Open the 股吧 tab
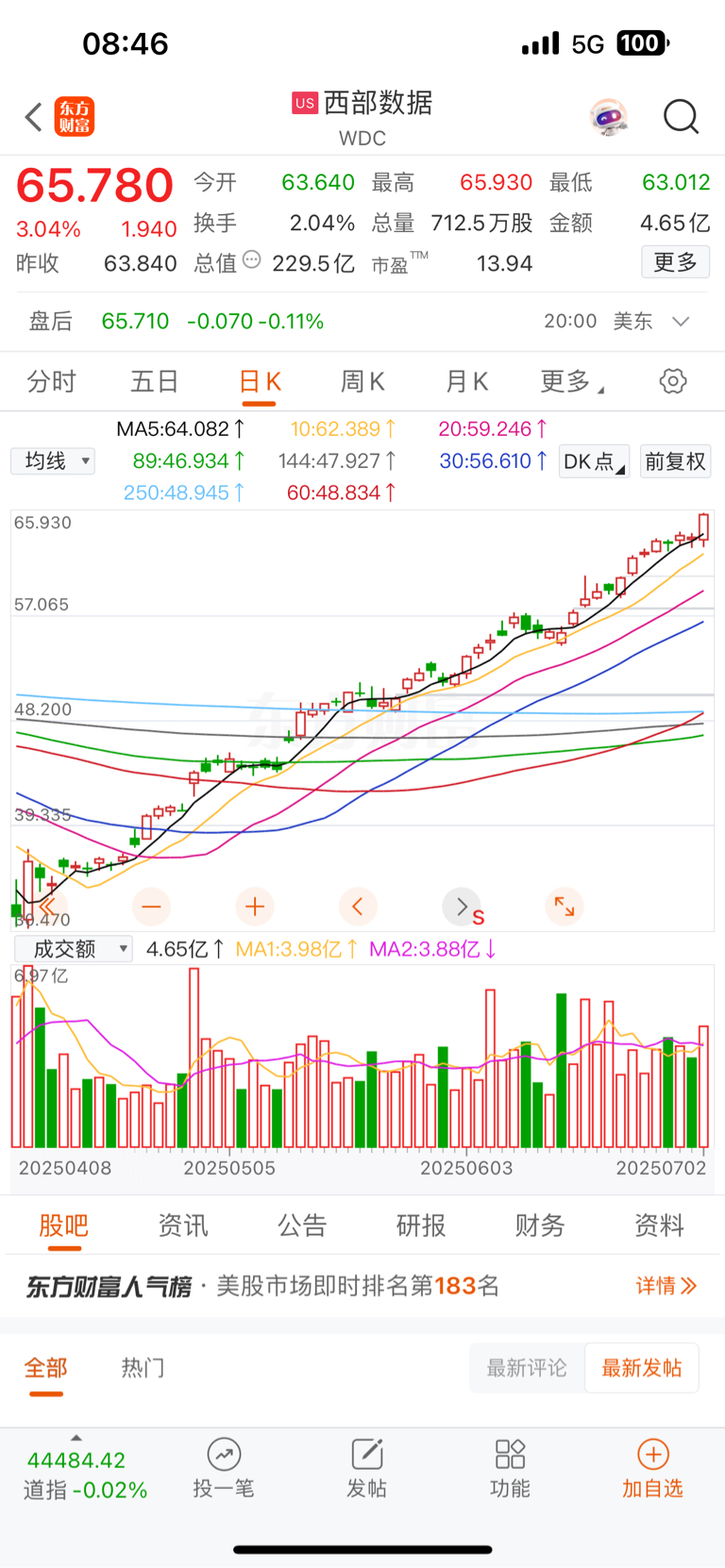The height and width of the screenshot is (1568, 725). click(63, 1226)
